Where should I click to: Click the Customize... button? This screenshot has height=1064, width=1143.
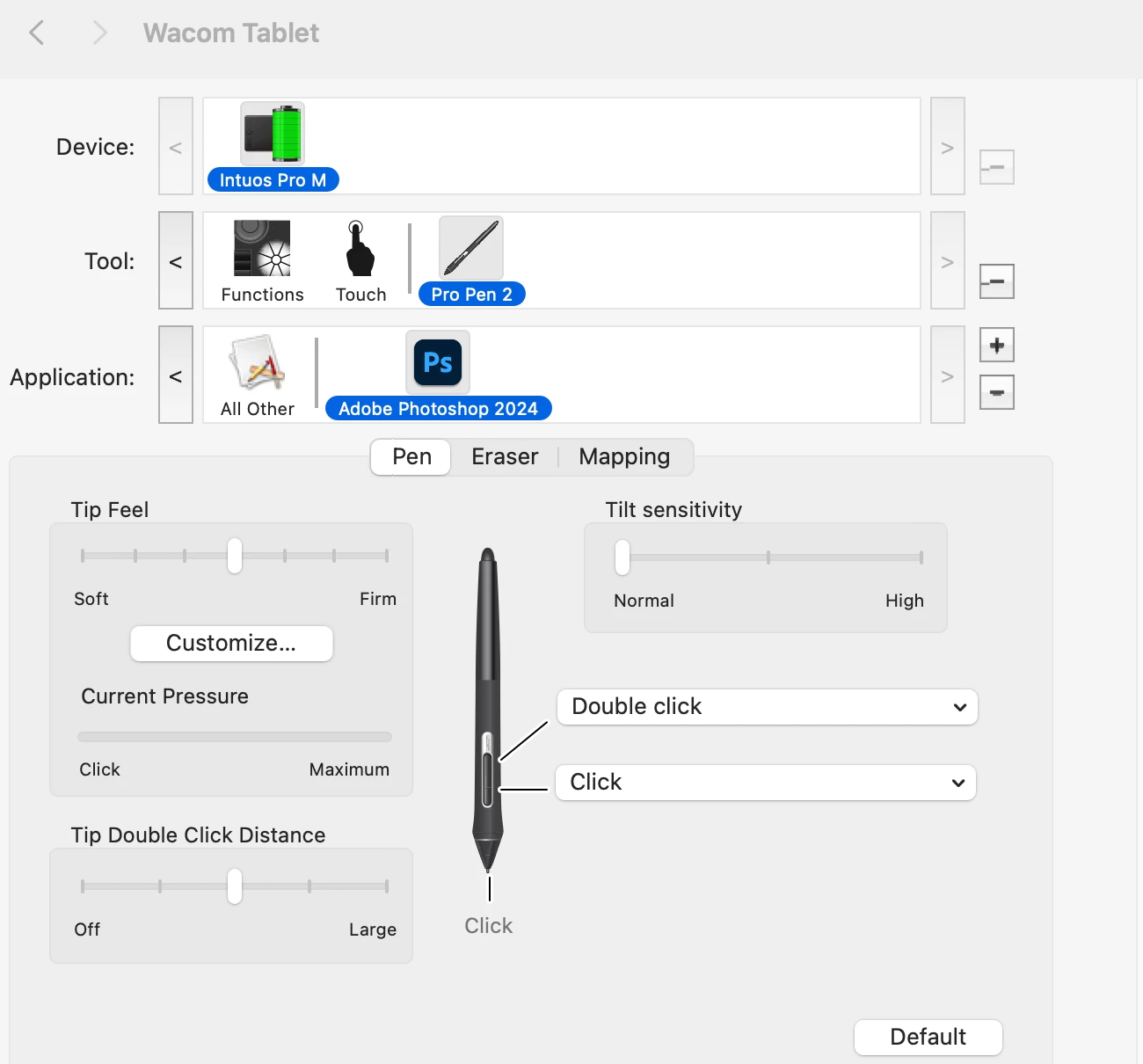click(x=231, y=644)
